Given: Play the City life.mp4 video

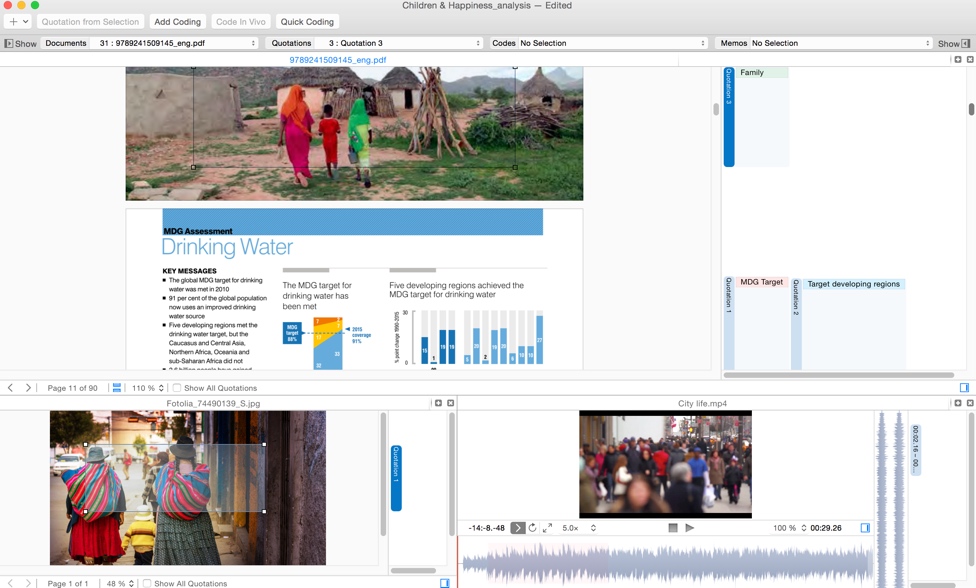Looking at the screenshot, I should pos(690,528).
